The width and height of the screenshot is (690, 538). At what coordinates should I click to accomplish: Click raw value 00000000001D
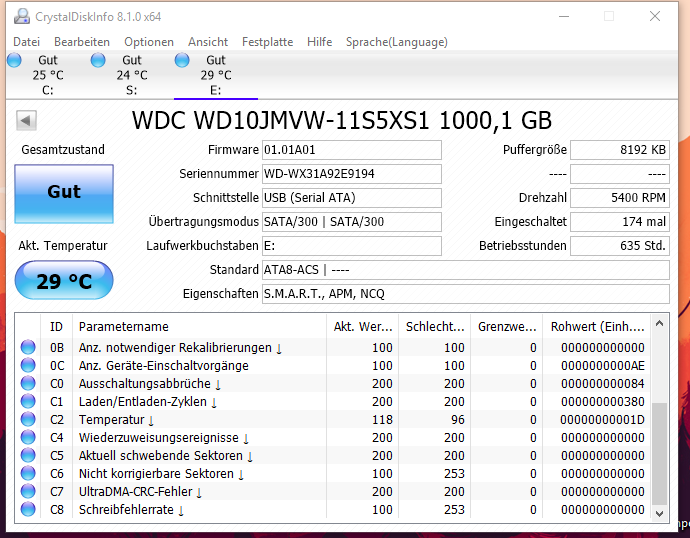(602, 420)
